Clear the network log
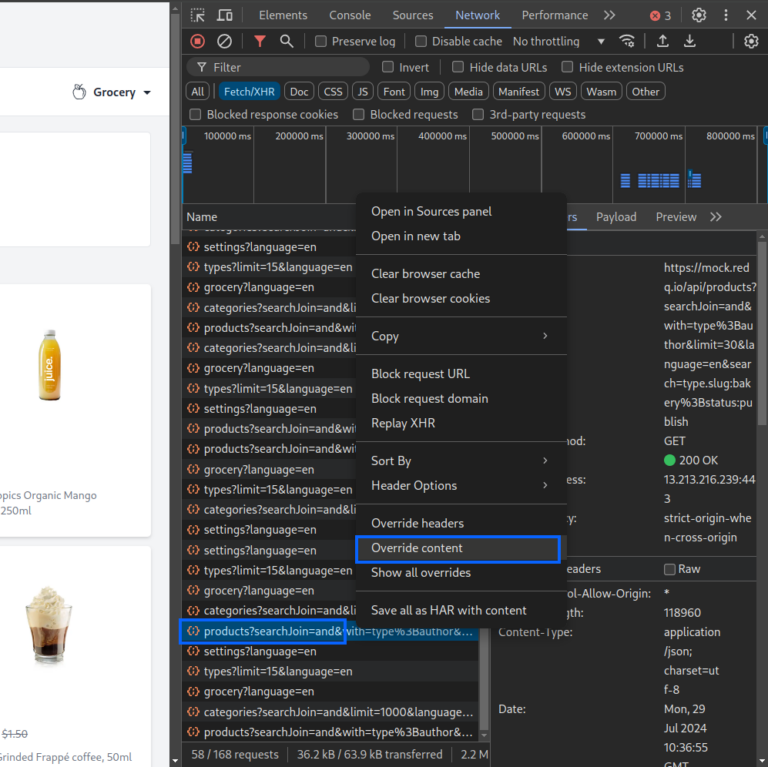The width and height of the screenshot is (768, 767). point(224,41)
